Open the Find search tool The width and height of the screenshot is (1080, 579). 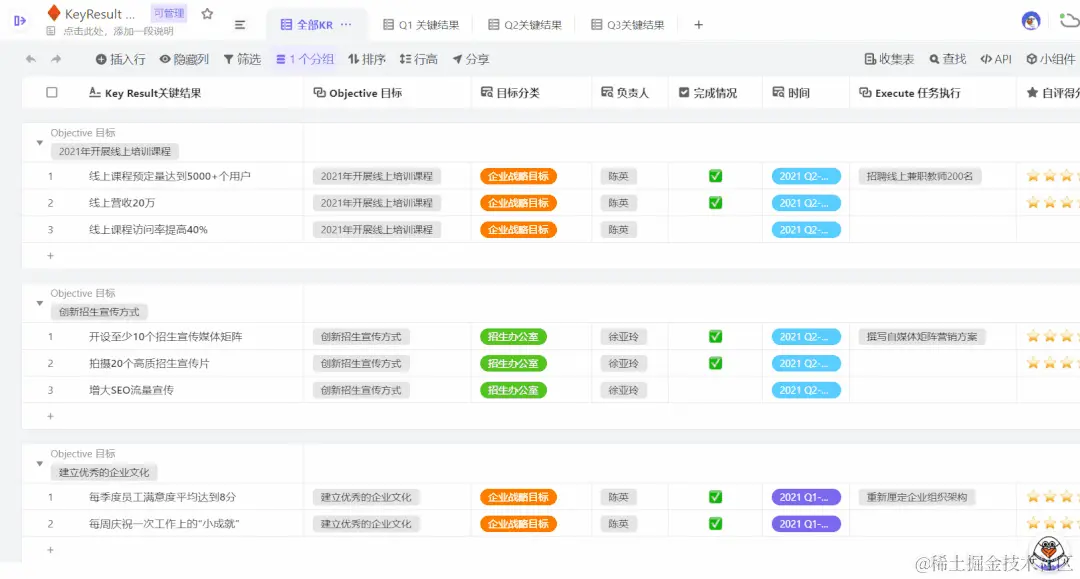(x=947, y=59)
